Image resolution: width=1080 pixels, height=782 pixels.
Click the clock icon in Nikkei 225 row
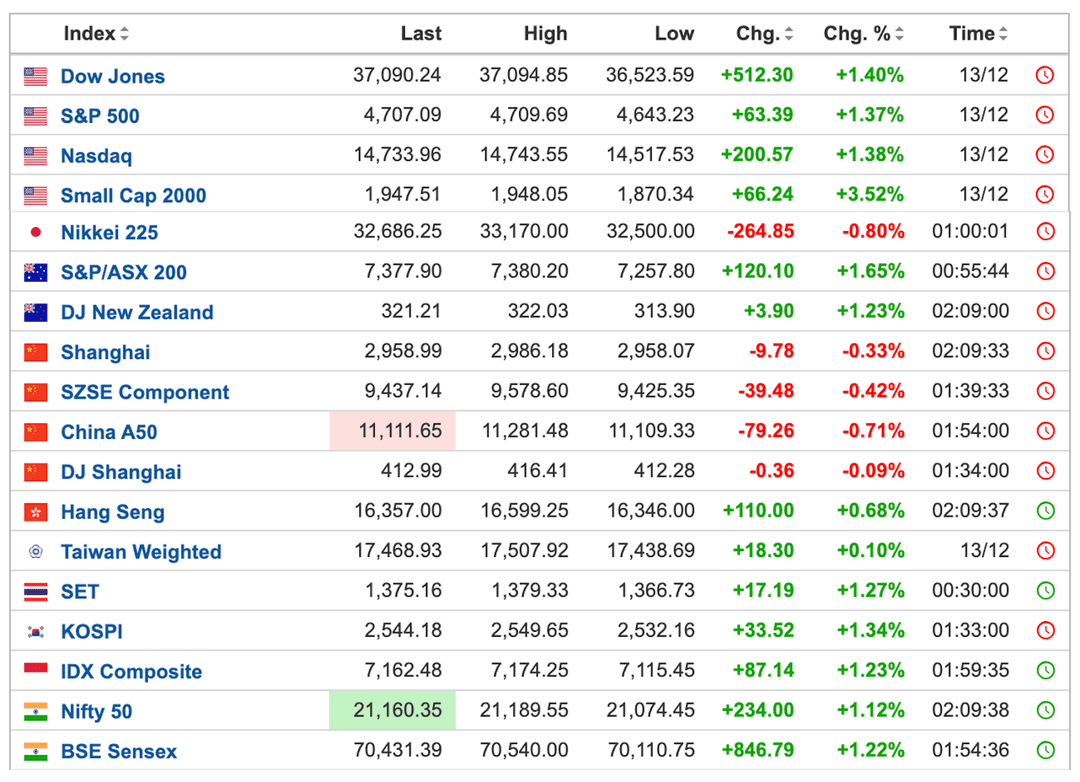[x=1046, y=231]
